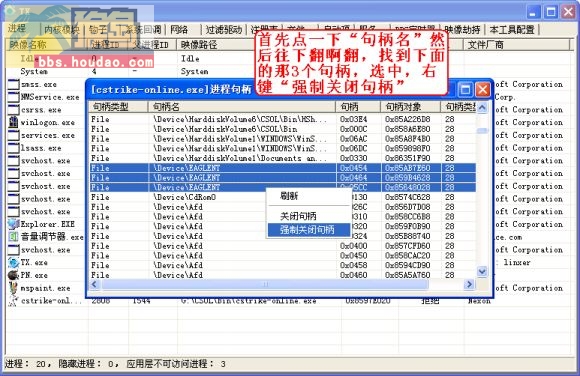
Task: Click the handle list scroll-down arrow
Action: [x=482, y=272]
